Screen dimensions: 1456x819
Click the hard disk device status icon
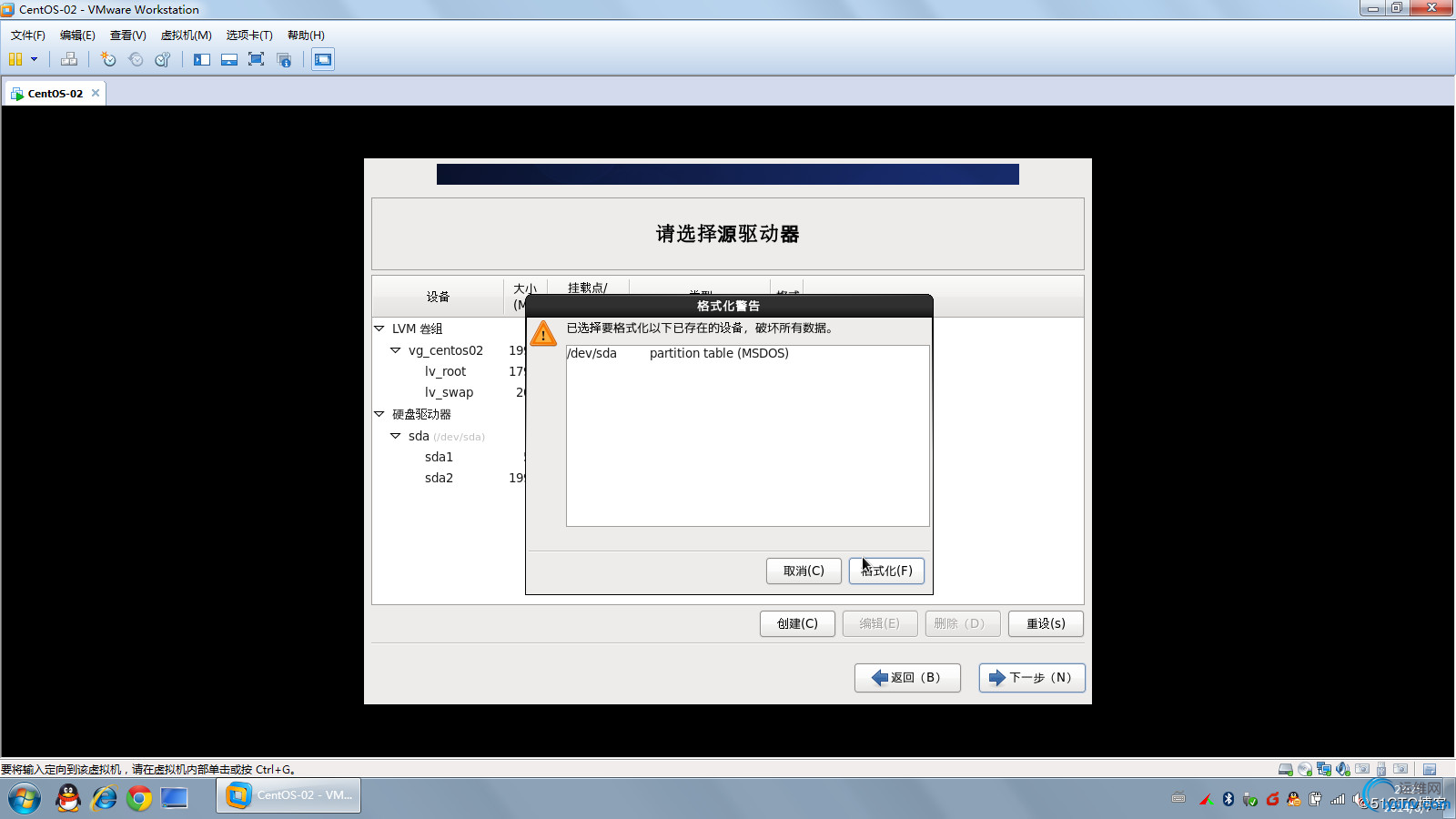[x=1285, y=769]
